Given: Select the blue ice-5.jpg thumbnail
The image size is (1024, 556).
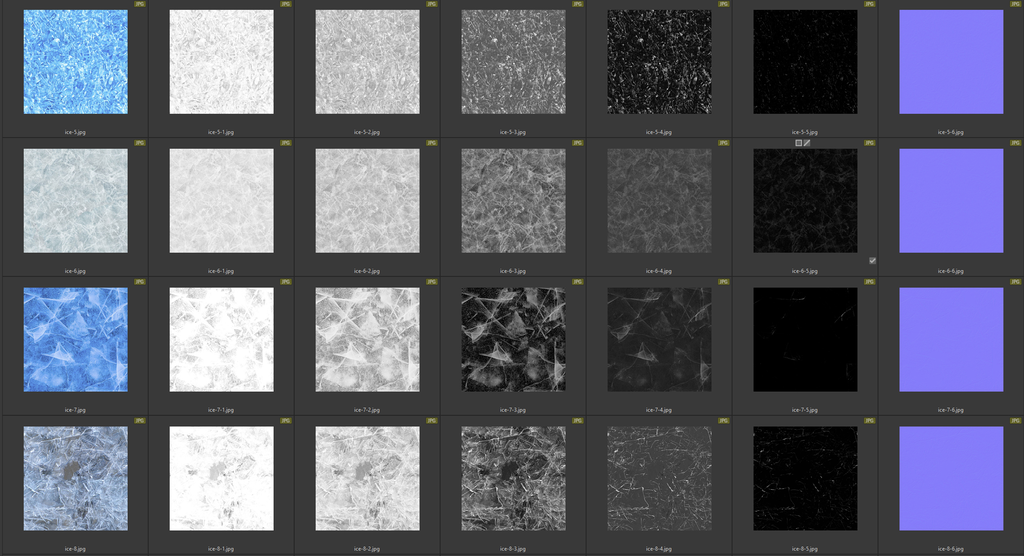Looking at the screenshot, I should tap(76, 62).
